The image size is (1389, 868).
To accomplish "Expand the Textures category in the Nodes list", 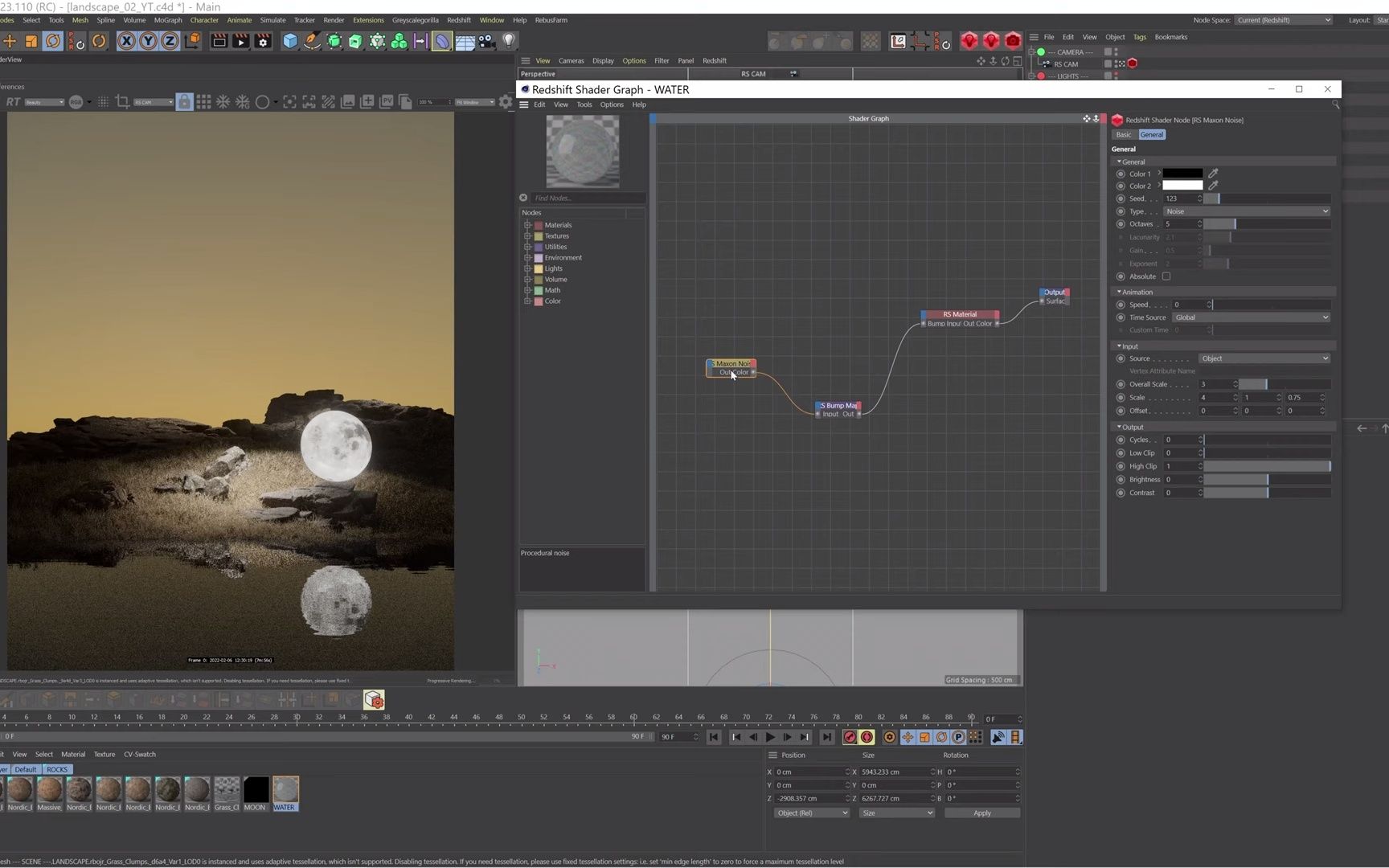I will click(x=528, y=235).
